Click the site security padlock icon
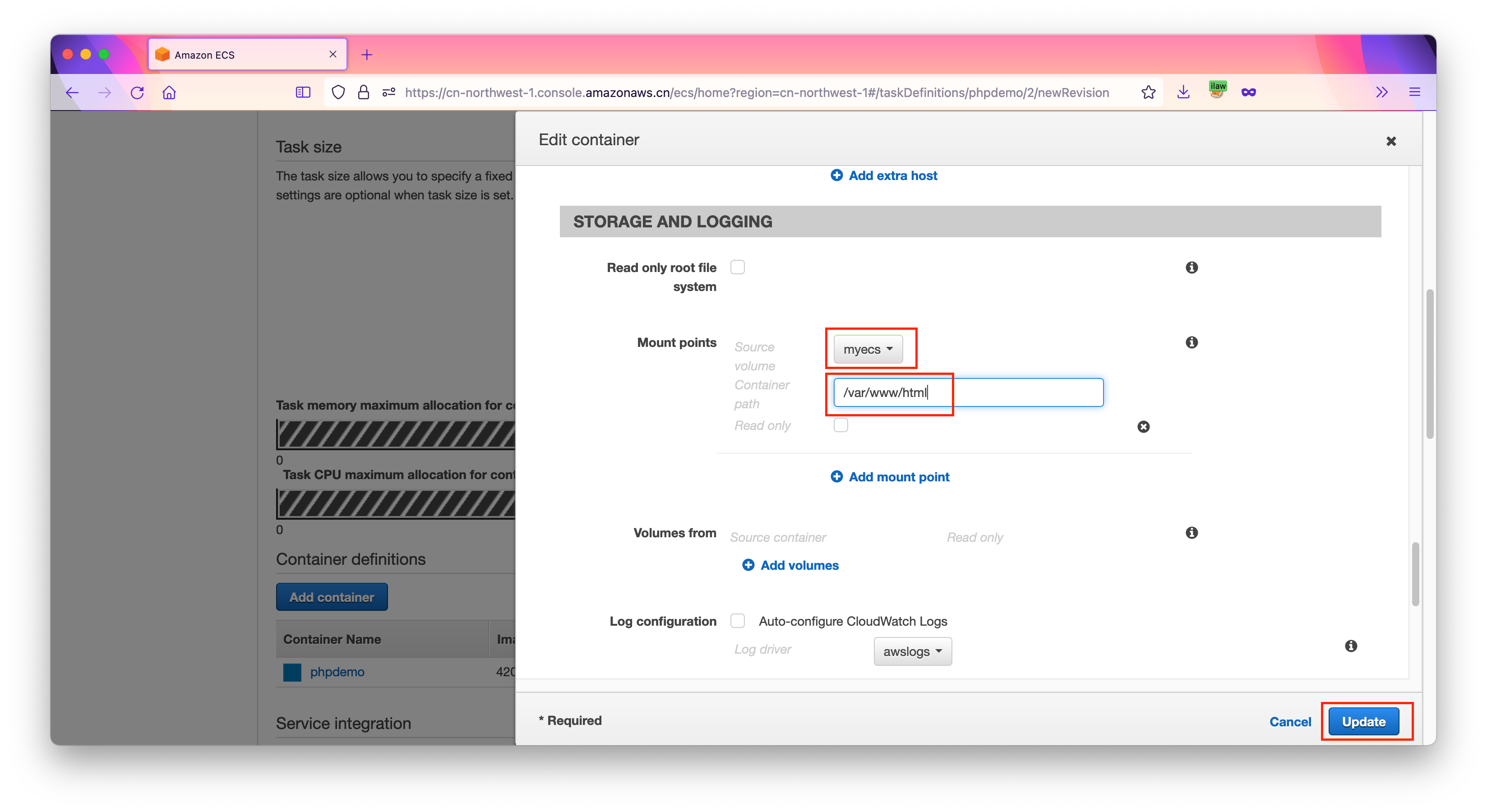This screenshot has width=1487, height=812. [363, 92]
